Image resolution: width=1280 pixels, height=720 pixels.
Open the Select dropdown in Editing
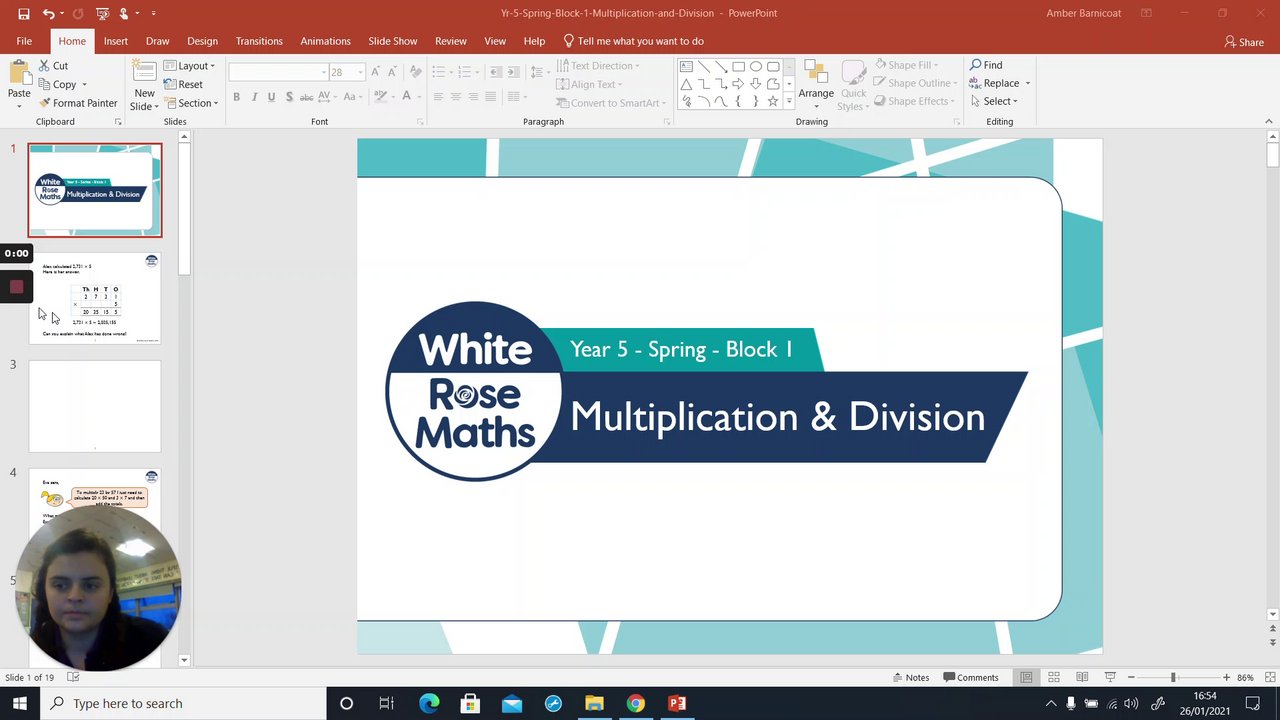(x=994, y=101)
